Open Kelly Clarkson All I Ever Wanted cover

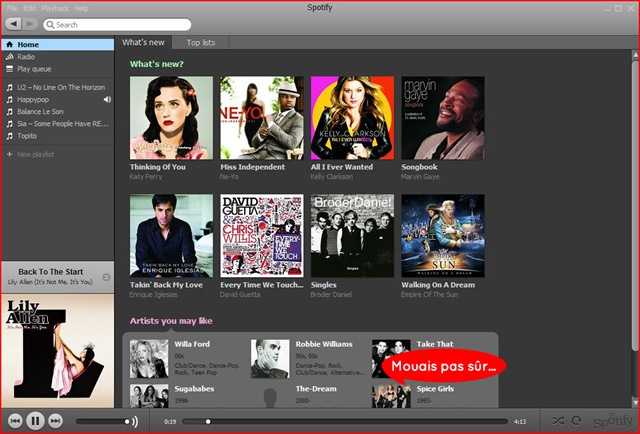coord(352,118)
